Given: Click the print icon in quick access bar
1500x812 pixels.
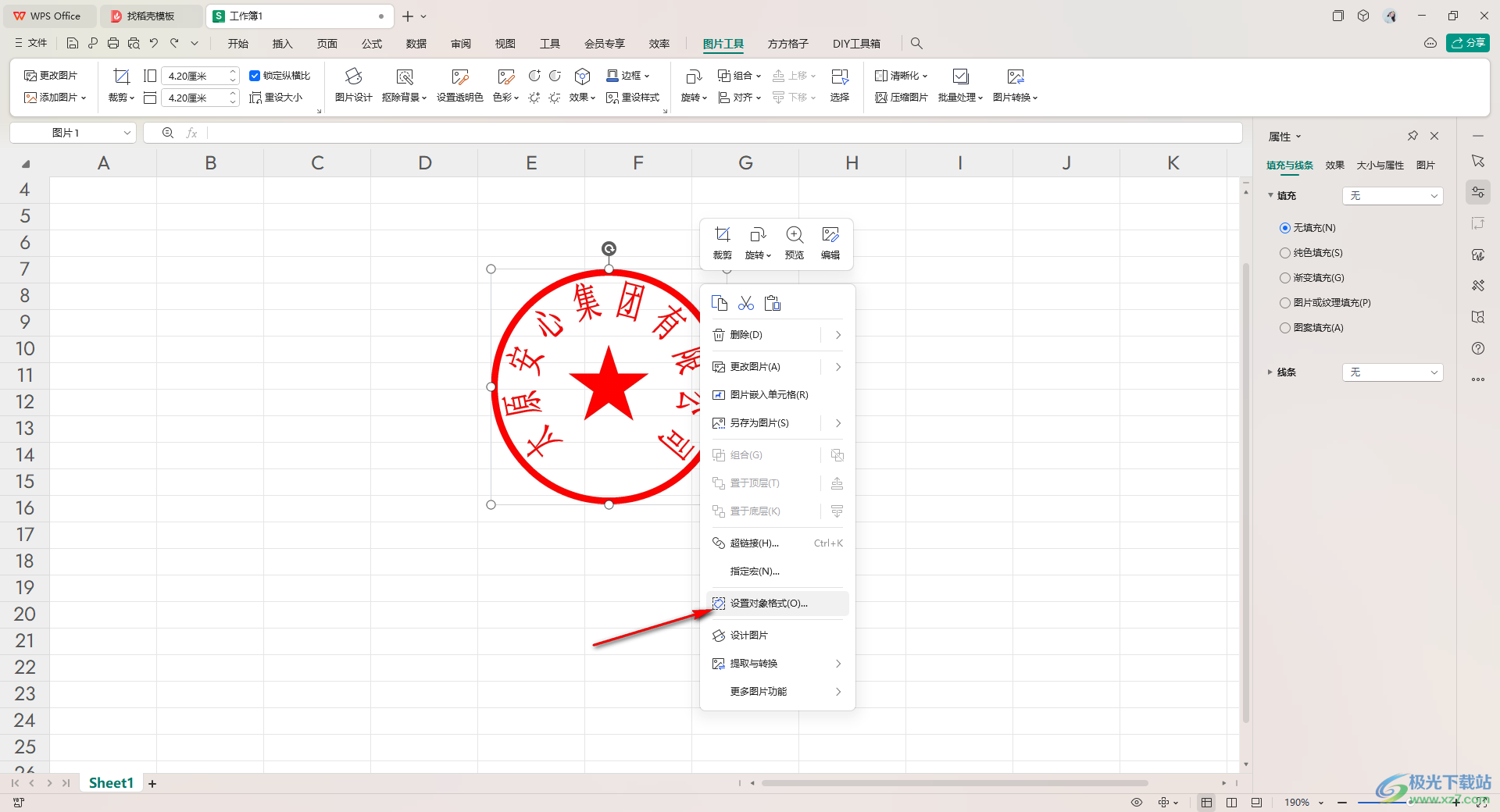Looking at the screenshot, I should tap(113, 44).
